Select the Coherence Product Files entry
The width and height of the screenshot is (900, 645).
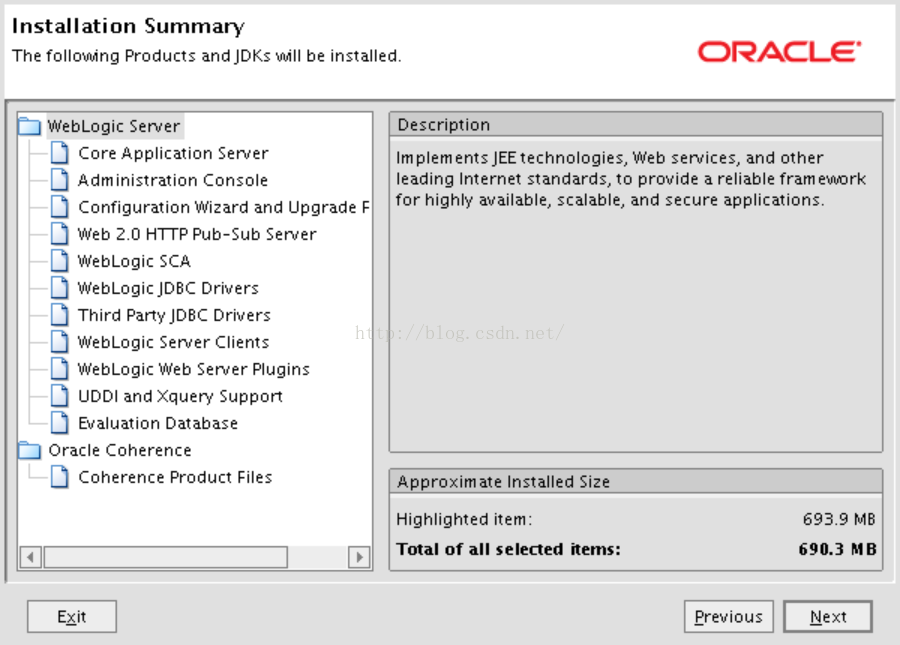pyautogui.click(x=175, y=477)
